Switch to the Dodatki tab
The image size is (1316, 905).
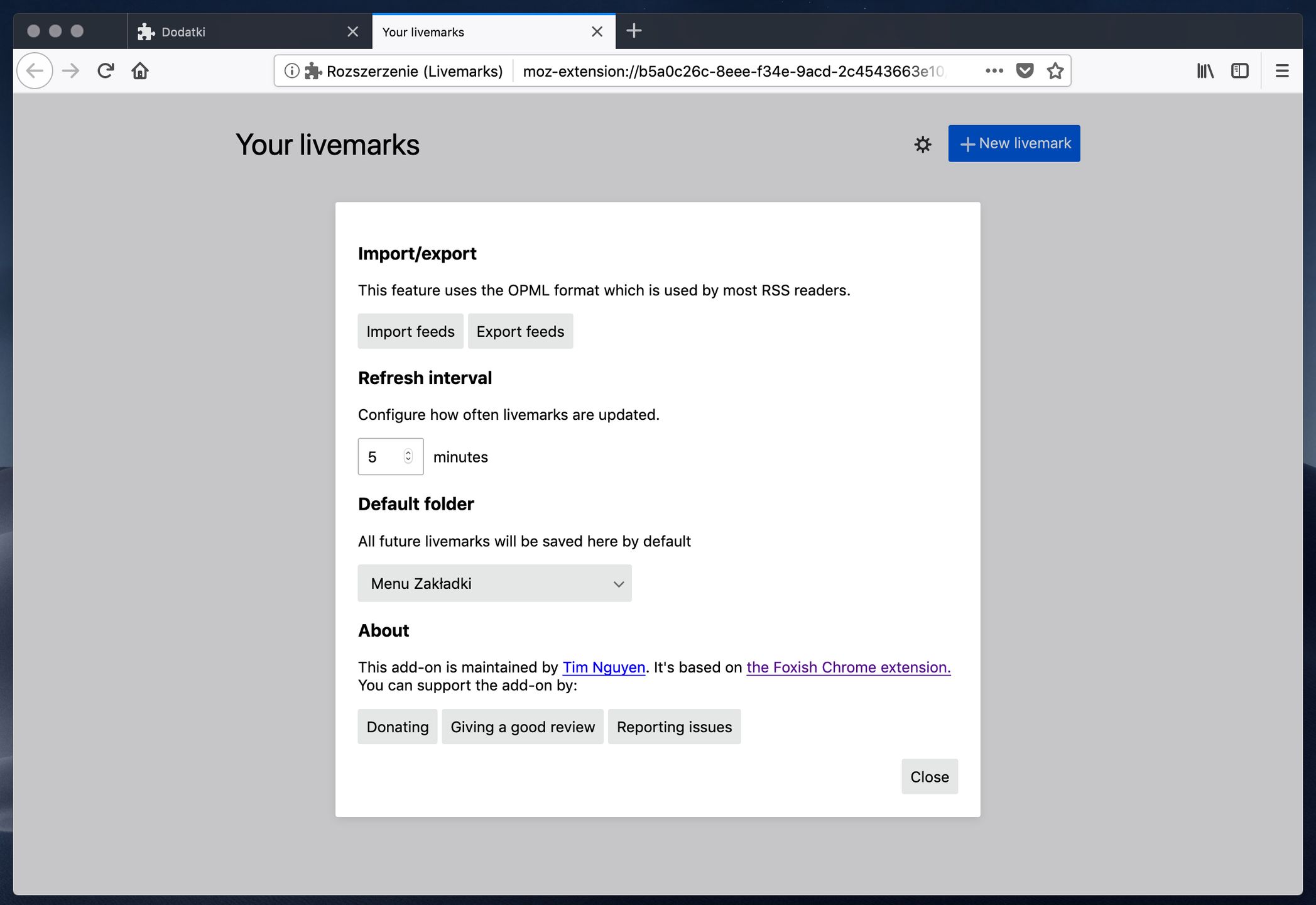[x=239, y=32]
